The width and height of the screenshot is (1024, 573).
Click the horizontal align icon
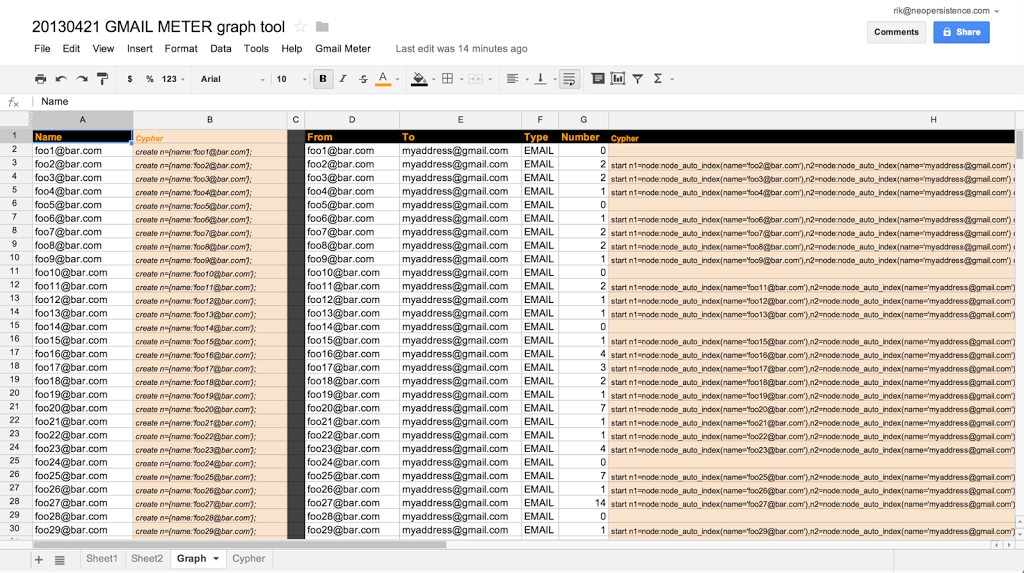(513, 79)
